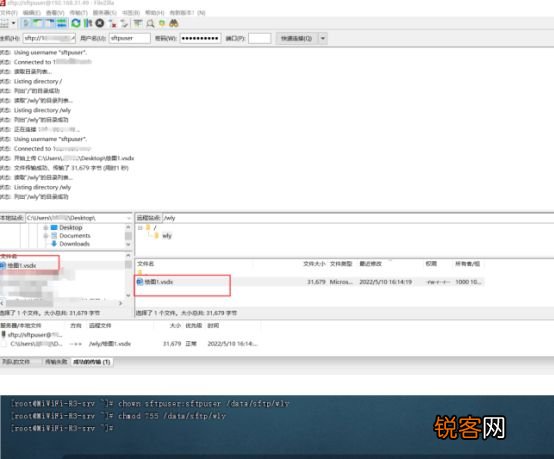Image resolution: width=554 pixels, height=459 pixels.
Task: Disconnect from the current server
Action: pyautogui.click(x=113, y=23)
